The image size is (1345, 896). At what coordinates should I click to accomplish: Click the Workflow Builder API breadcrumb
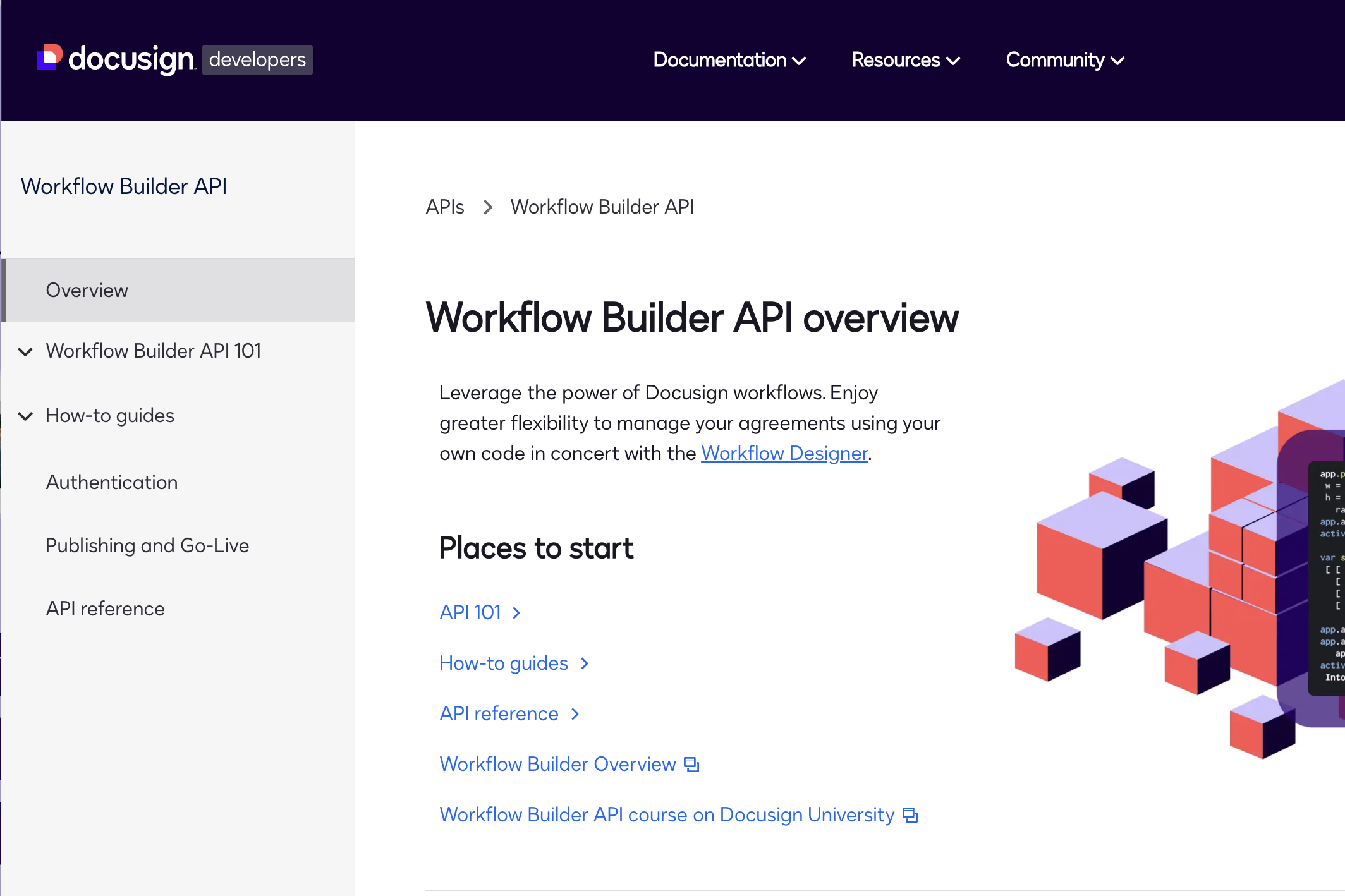(602, 207)
